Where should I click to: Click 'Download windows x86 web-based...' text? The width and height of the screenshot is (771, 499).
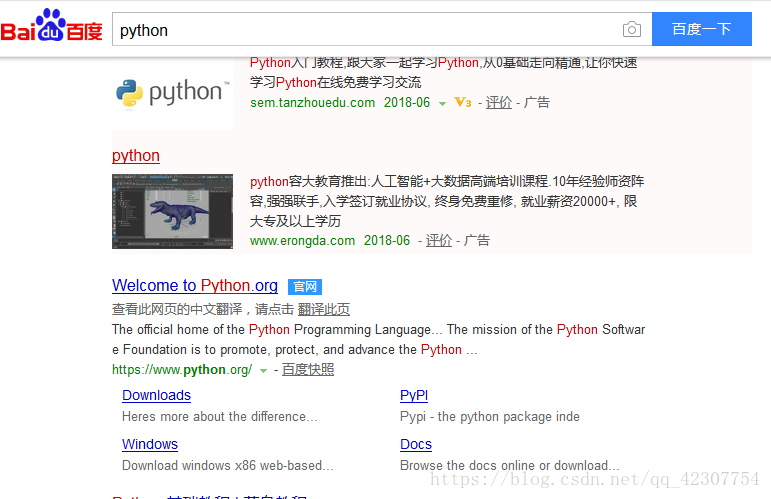tap(228, 465)
